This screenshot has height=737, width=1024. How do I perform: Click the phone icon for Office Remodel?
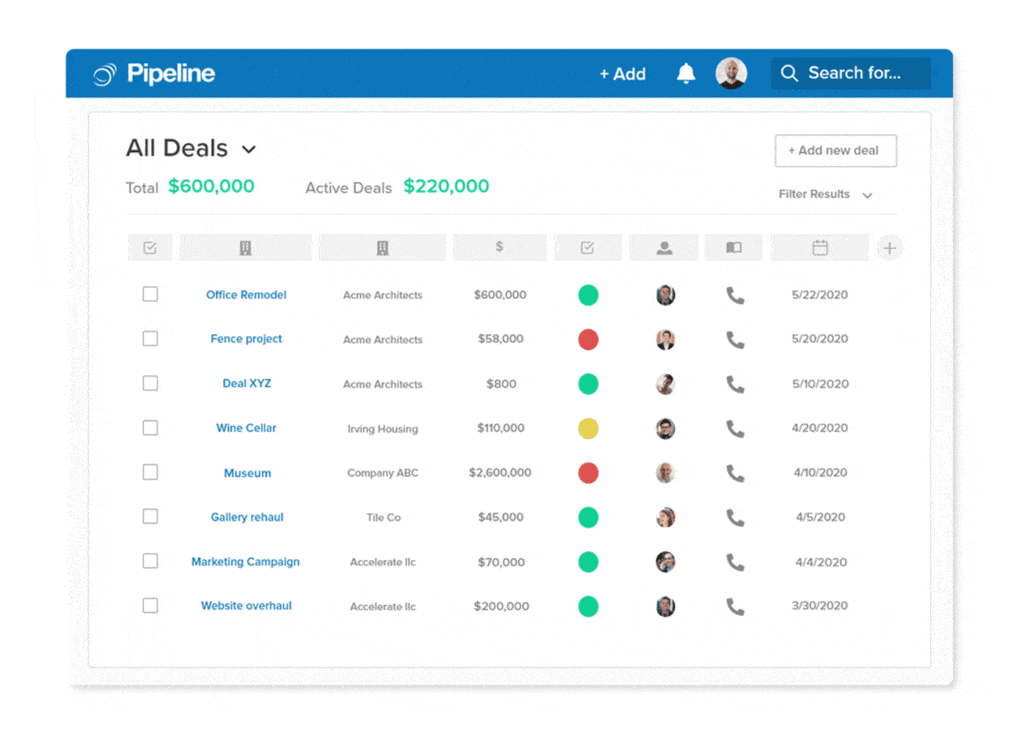735,295
